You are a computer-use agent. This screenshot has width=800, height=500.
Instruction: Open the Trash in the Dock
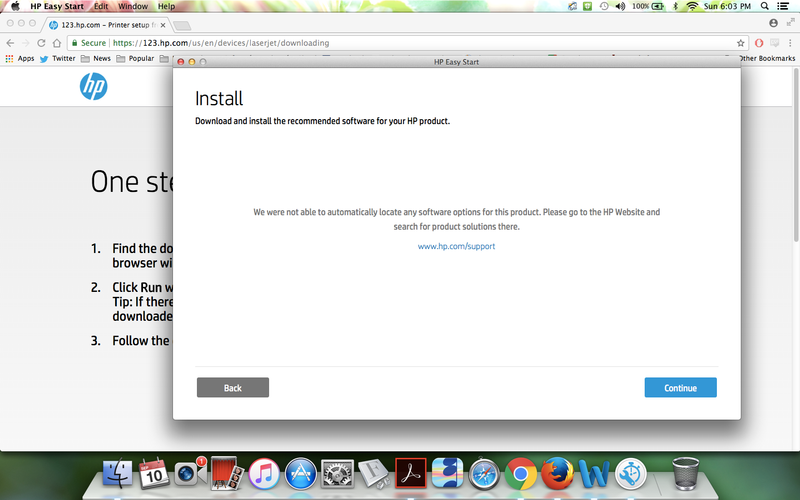click(685, 473)
